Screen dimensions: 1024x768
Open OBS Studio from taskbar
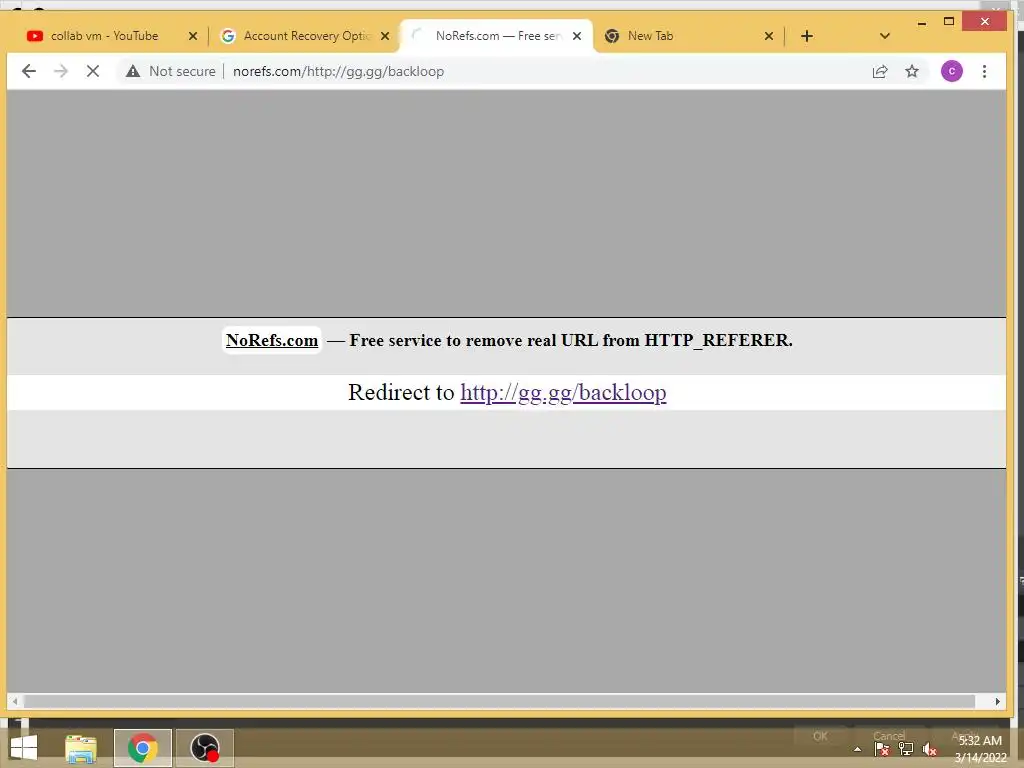point(204,748)
